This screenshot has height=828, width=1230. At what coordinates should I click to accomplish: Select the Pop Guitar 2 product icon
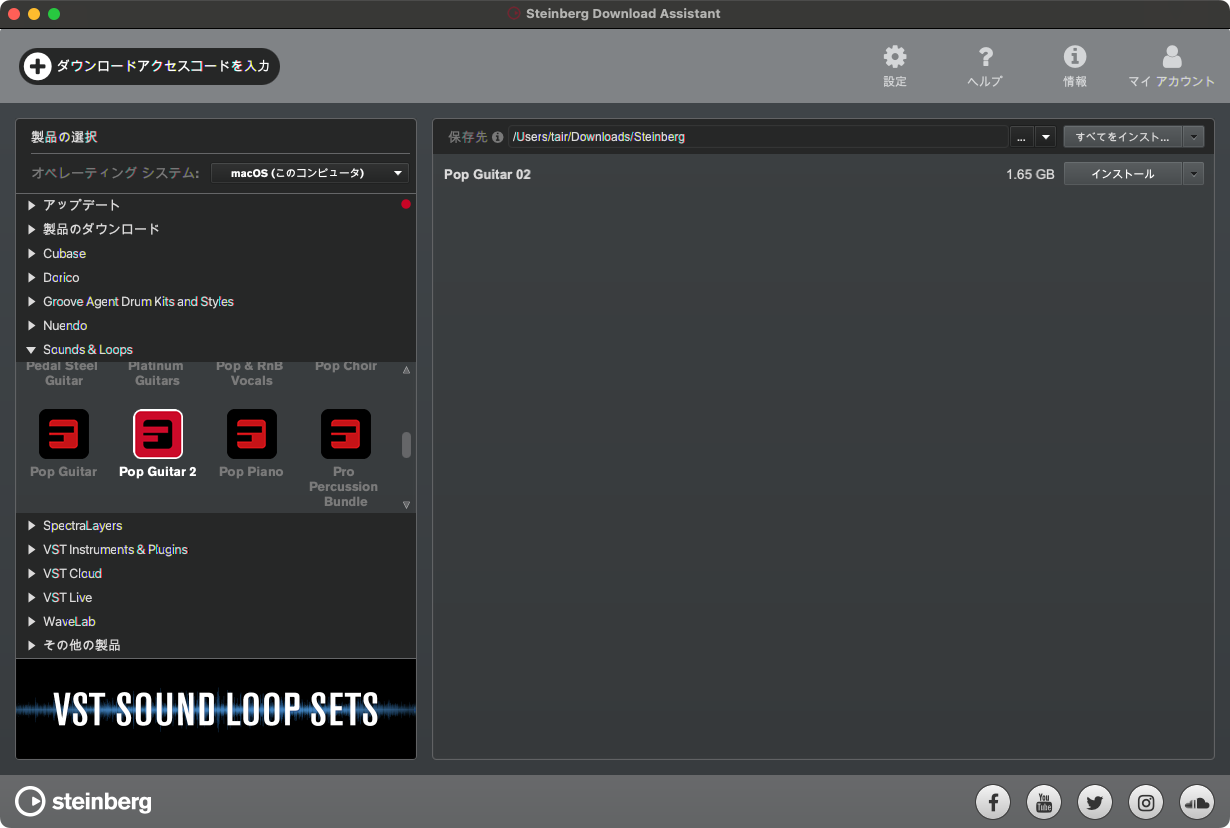(158, 434)
